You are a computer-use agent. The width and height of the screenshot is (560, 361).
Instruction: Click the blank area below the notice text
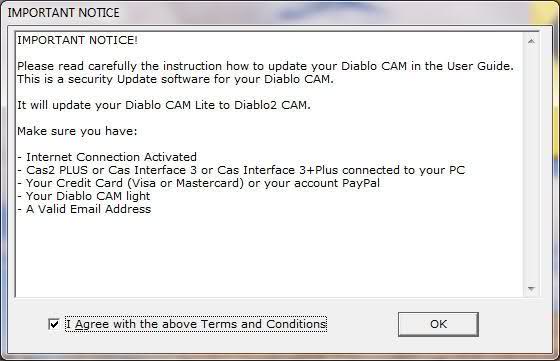[270, 255]
